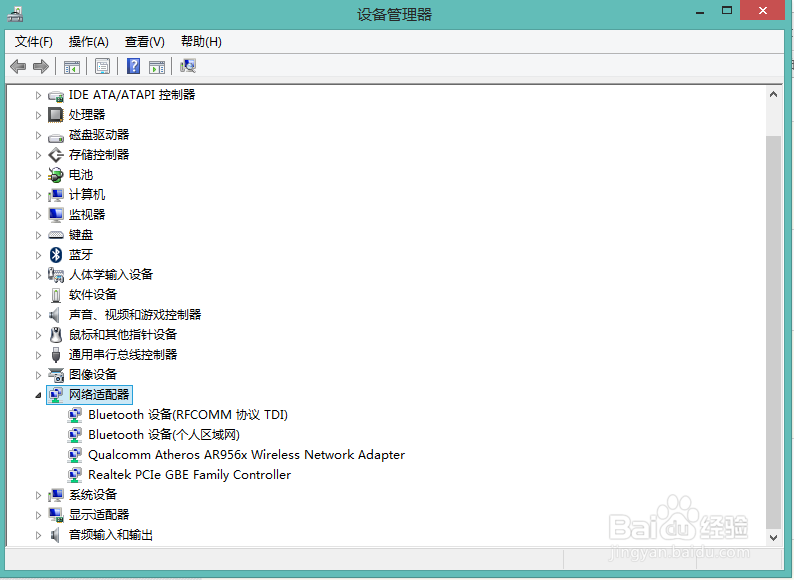Image resolution: width=794 pixels, height=580 pixels.
Task: Click Scan for hardware changes icon
Action: [188, 66]
